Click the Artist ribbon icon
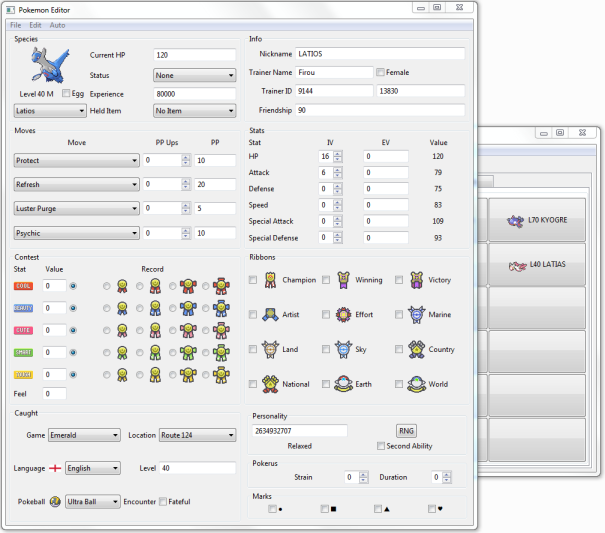The height and width of the screenshot is (533, 605). coord(270,315)
